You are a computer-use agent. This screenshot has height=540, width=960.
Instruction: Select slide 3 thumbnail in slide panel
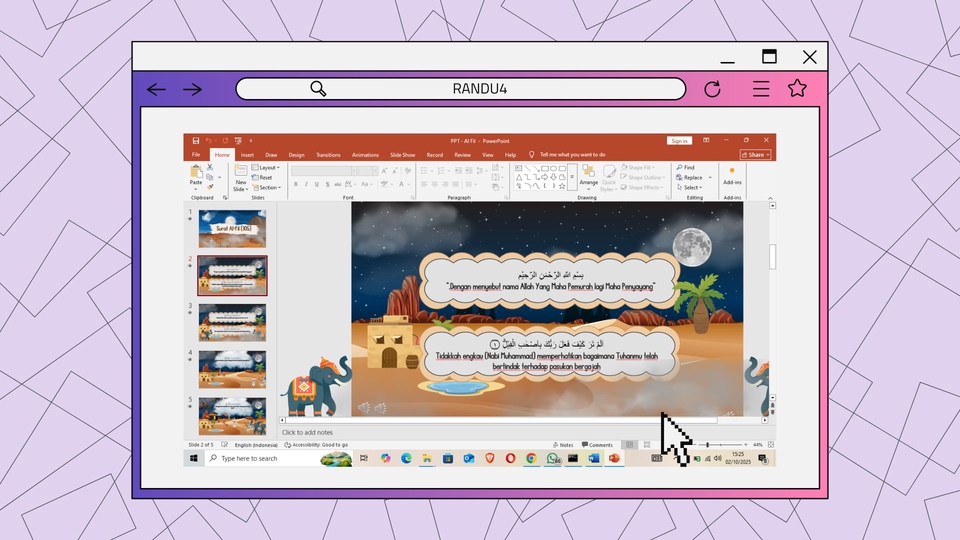point(232,322)
